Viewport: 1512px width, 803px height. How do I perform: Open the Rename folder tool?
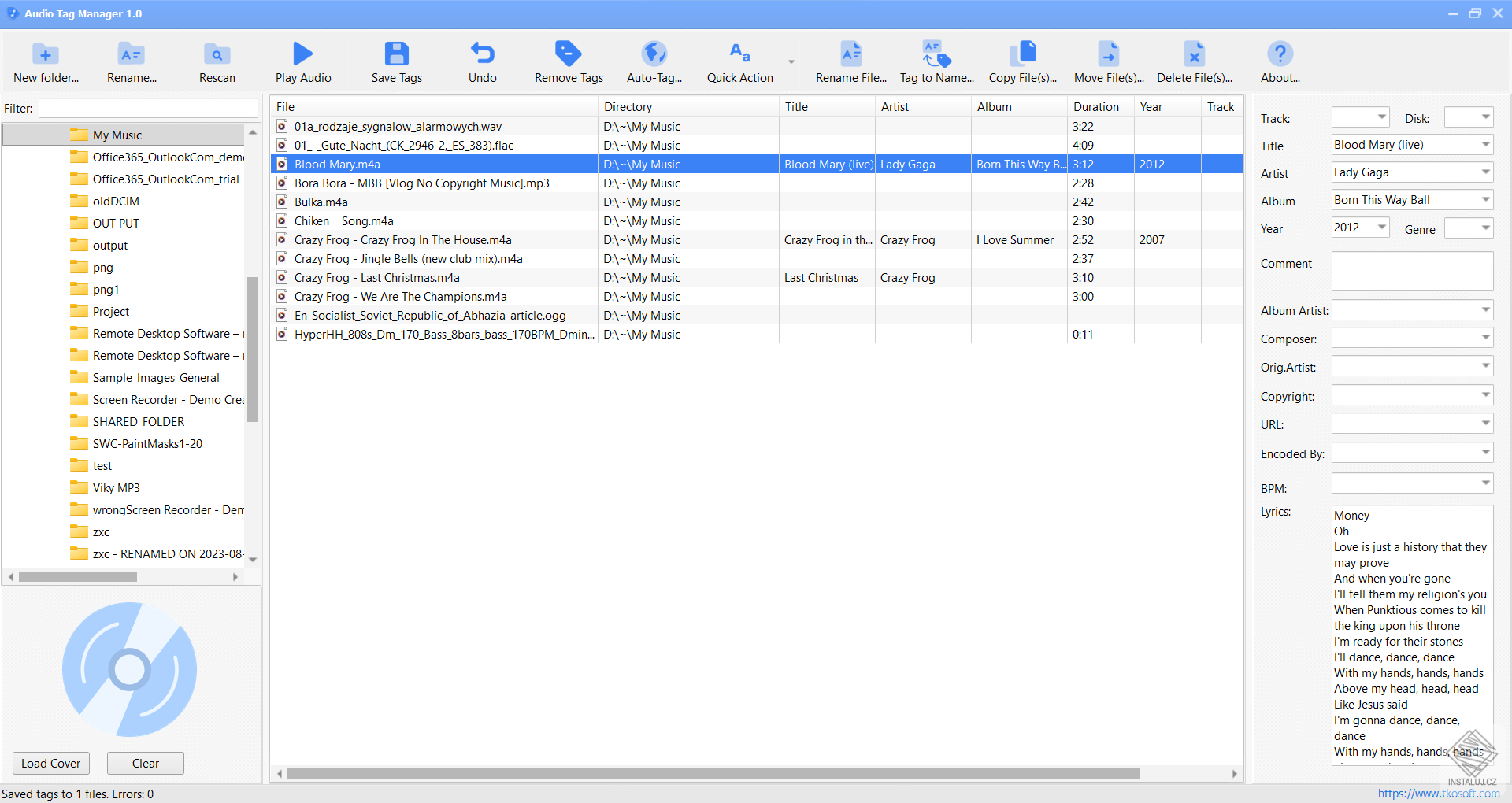click(132, 61)
